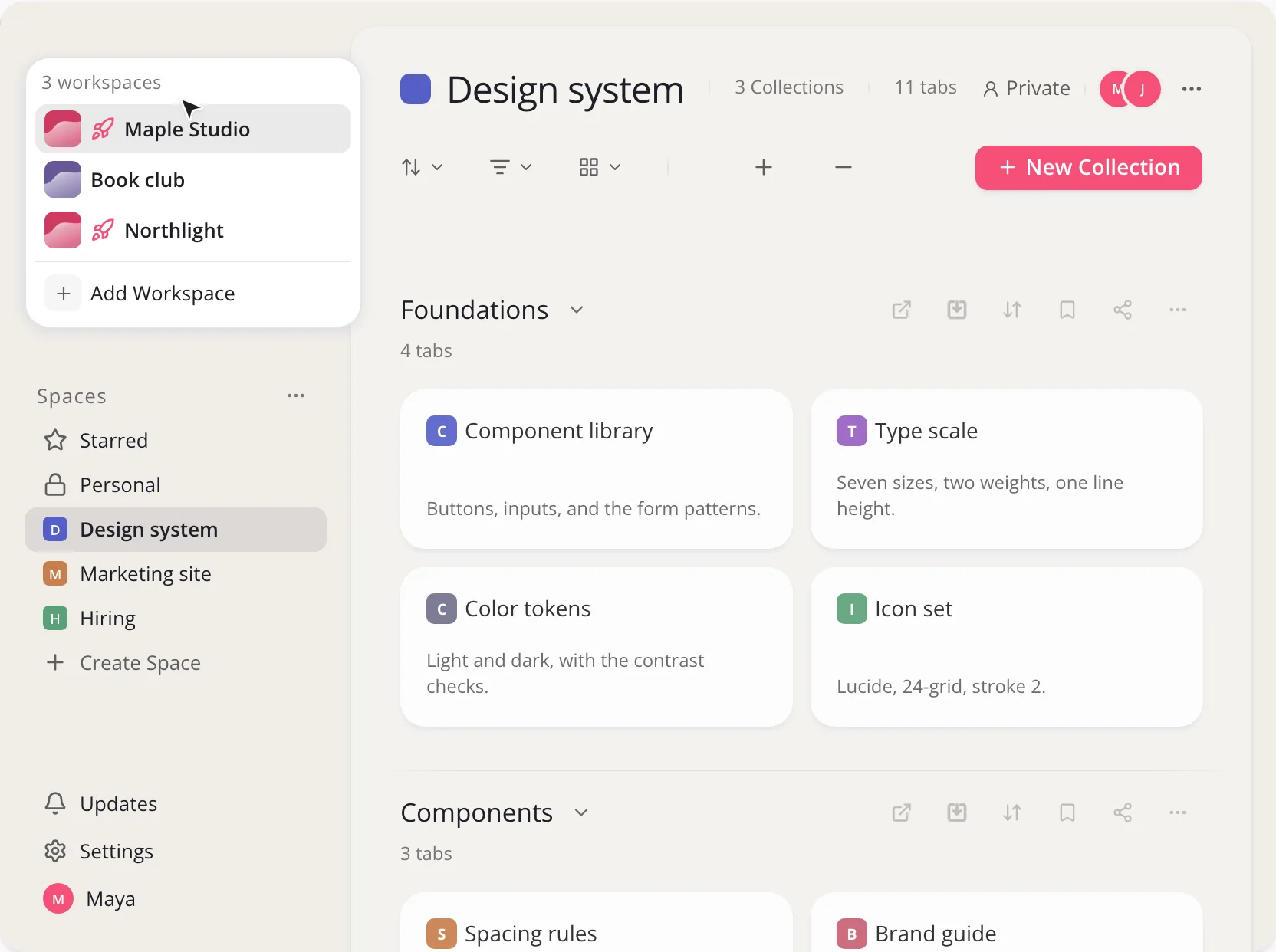Open Settings via the gear icon
1276x952 pixels.
tap(55, 851)
